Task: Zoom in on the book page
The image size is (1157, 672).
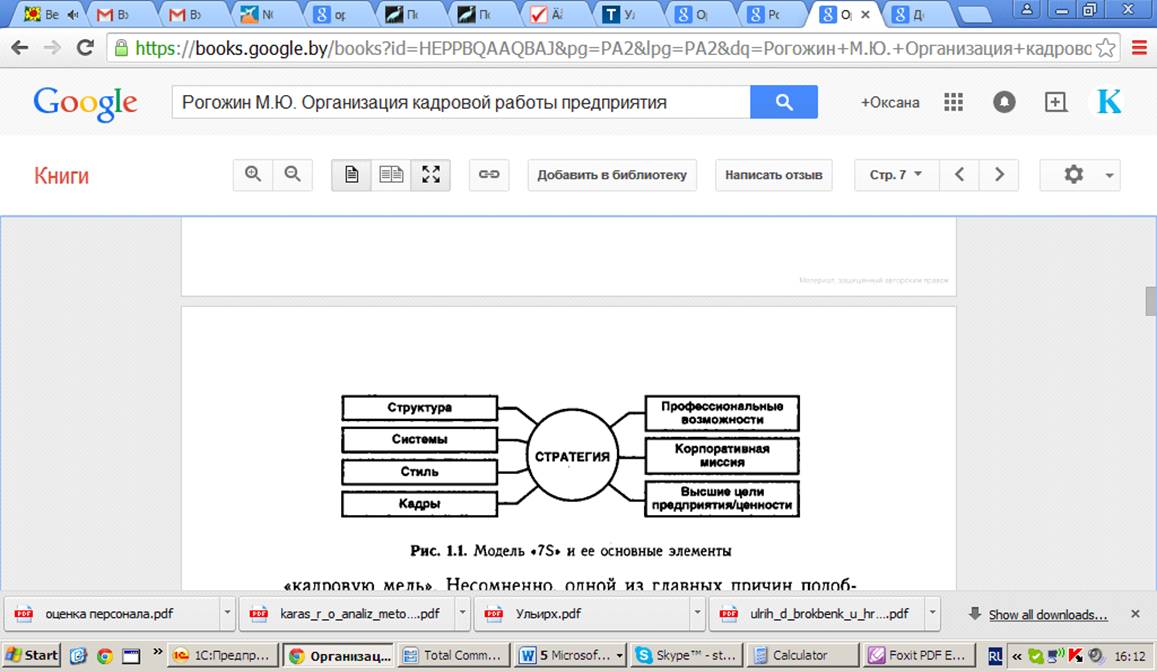Action: pos(253,175)
